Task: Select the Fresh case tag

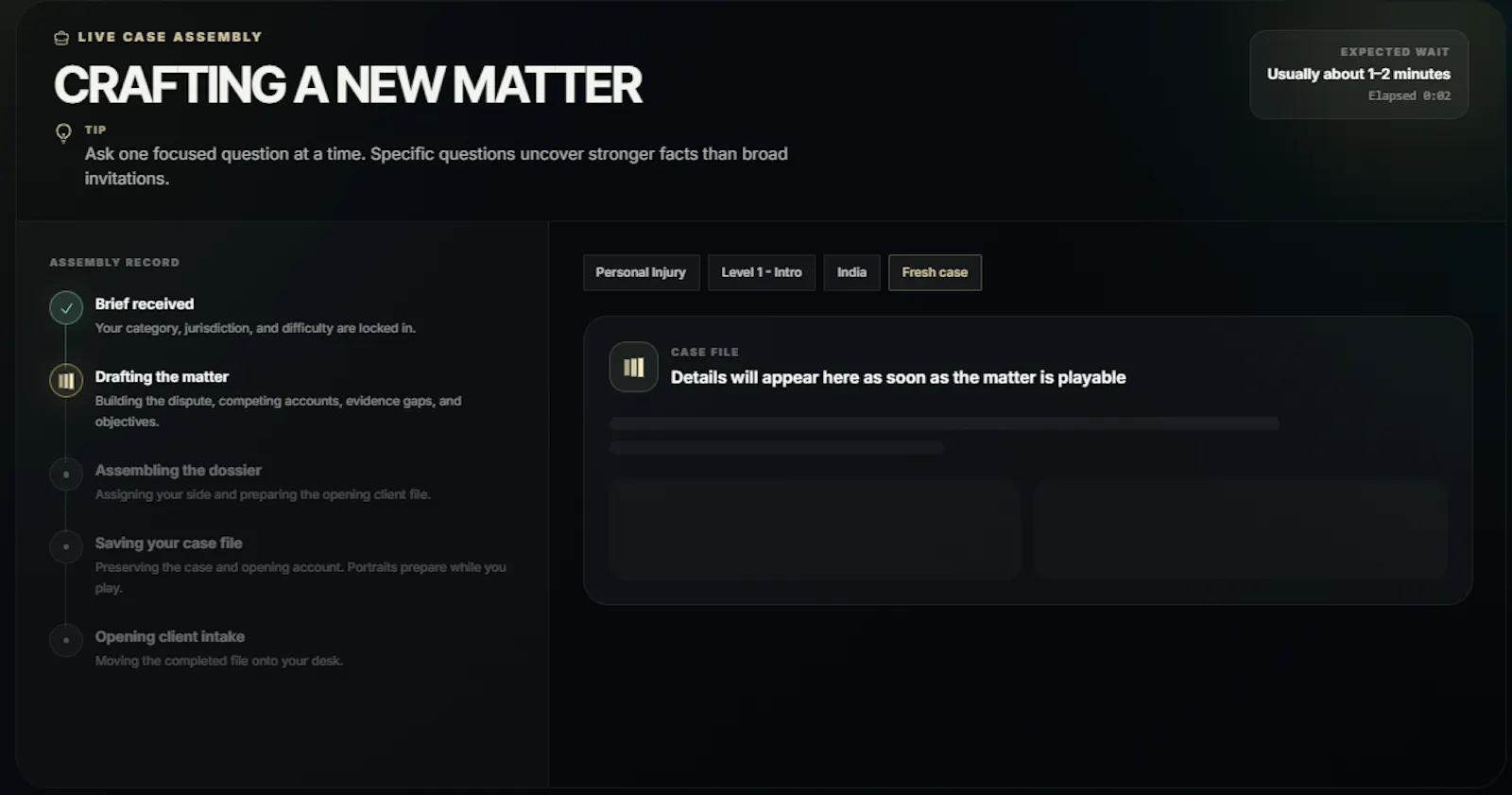Action: 935,272
